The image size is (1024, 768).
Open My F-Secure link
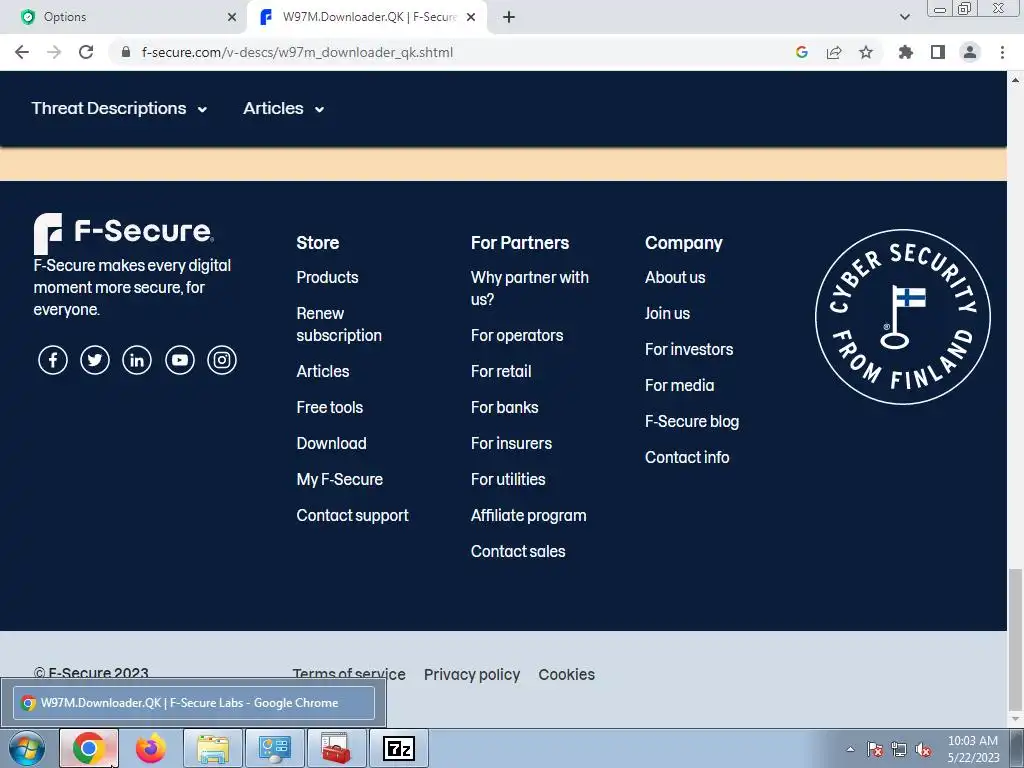340,479
